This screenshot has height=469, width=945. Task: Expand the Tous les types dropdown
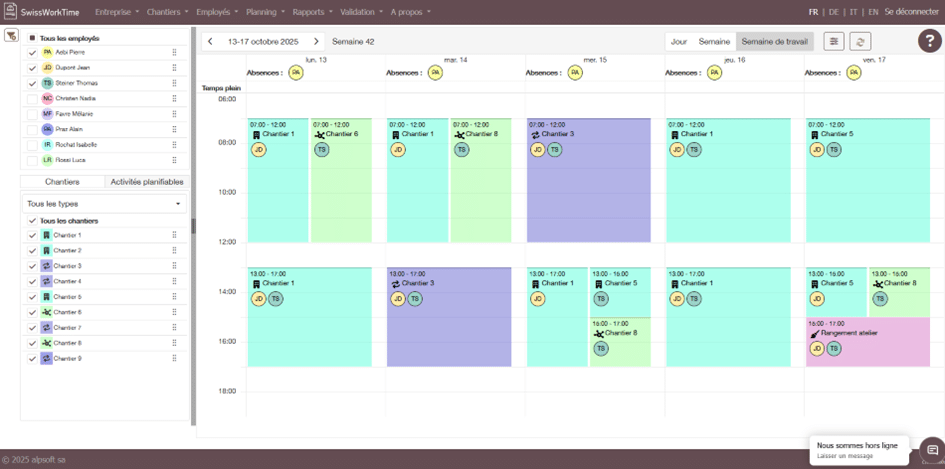104,204
